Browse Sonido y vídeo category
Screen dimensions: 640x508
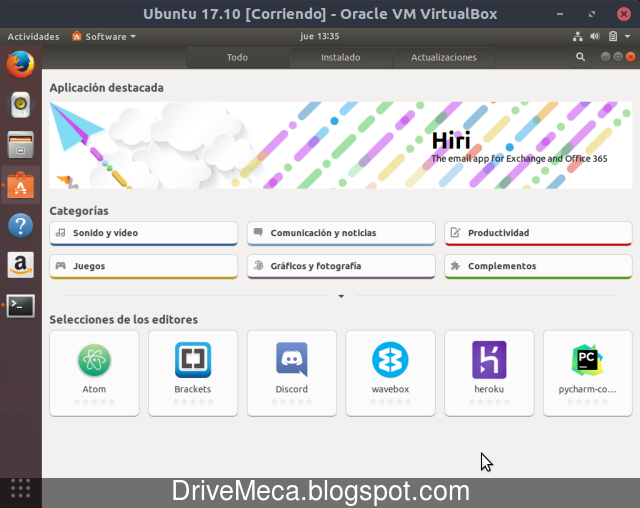tap(144, 233)
